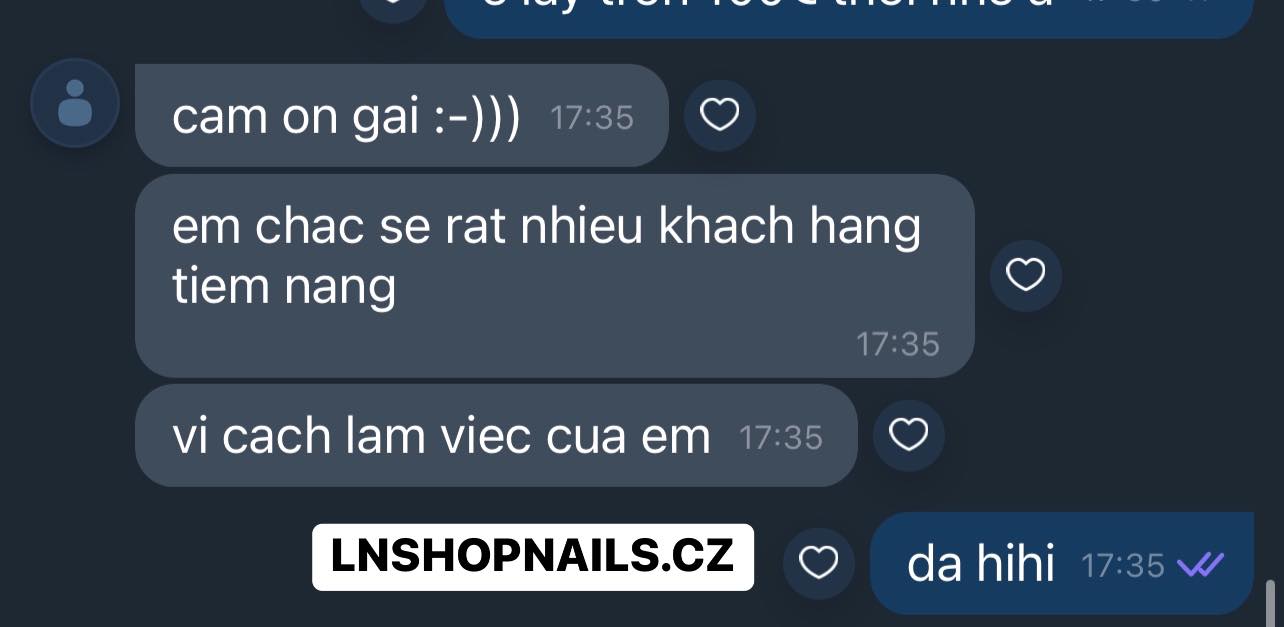Tap heart beside 'em chac se rat nhieu' message
1284x627 pixels.
[x=1025, y=275]
